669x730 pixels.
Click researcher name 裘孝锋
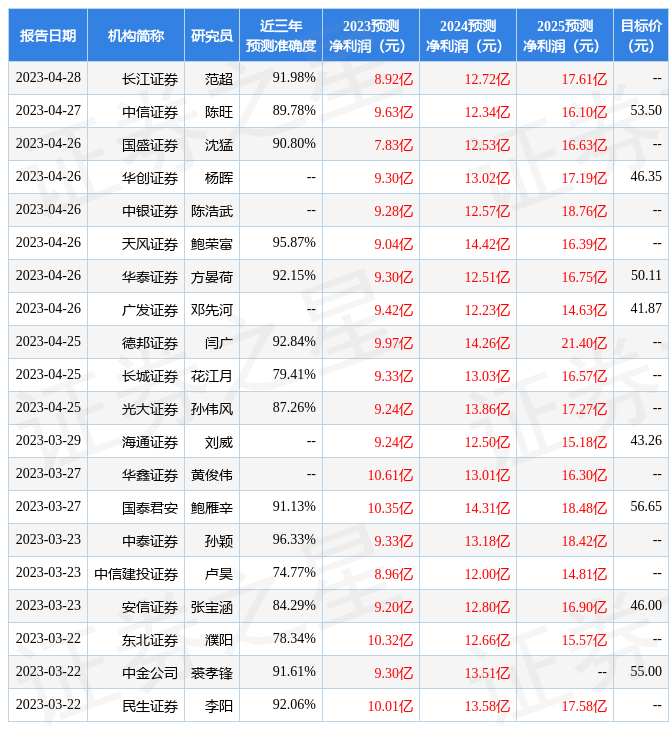212,673
